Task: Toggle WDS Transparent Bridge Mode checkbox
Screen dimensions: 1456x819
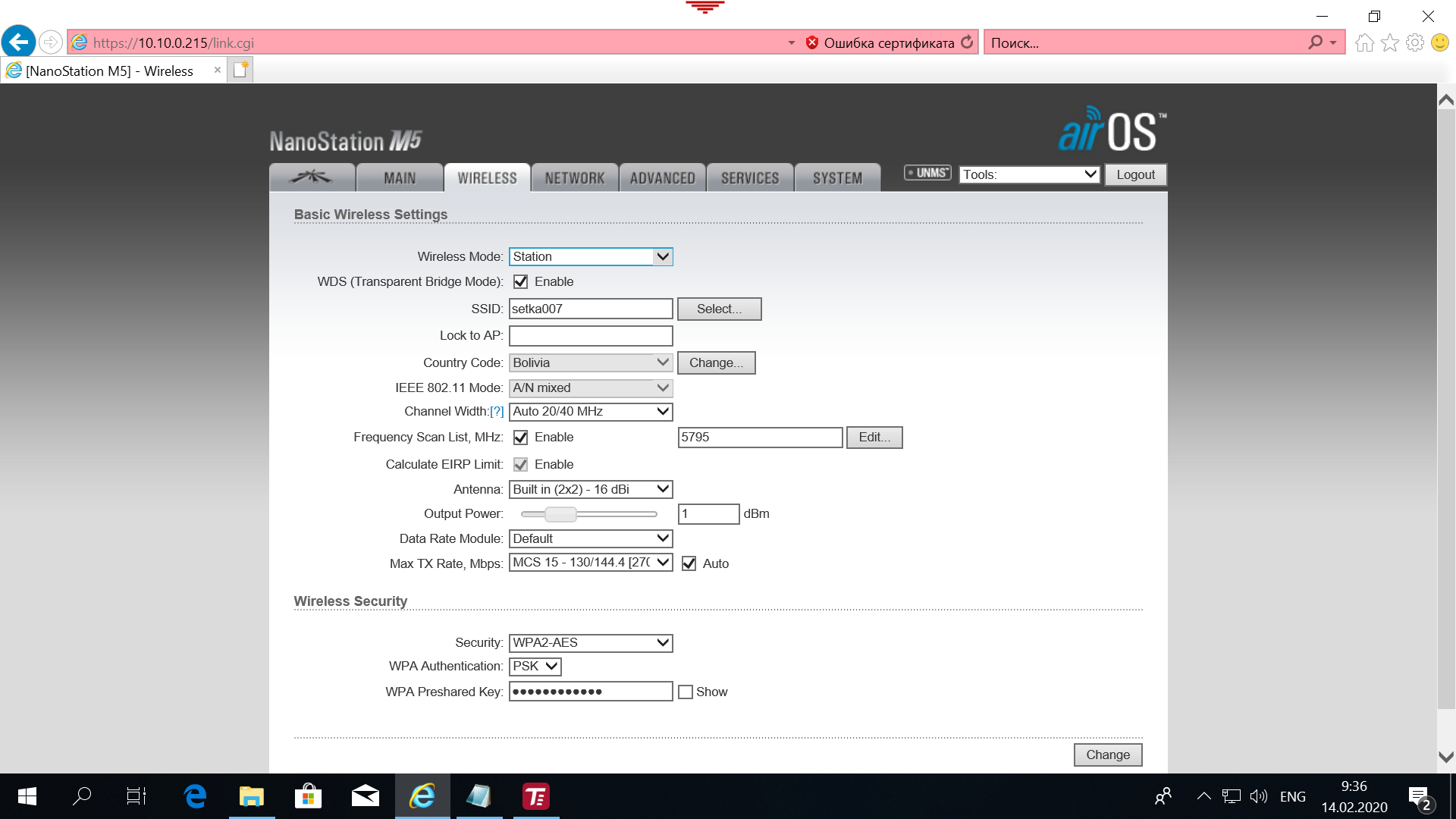Action: (520, 281)
